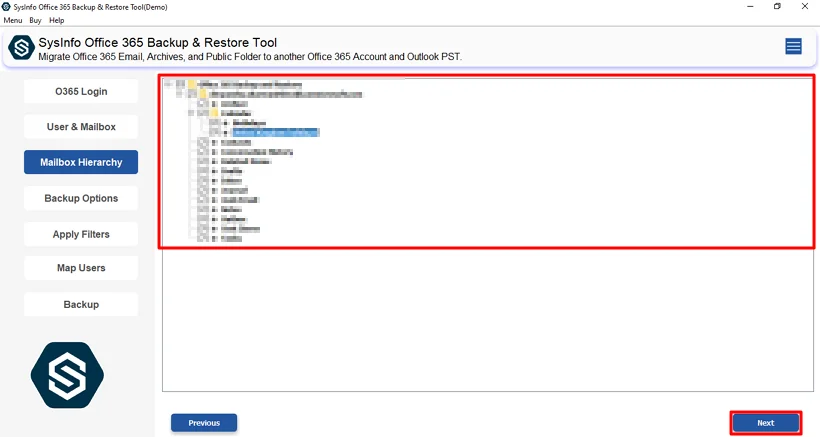Switch to User & Mailbox step
Image resolution: width=820 pixels, height=437 pixels.
click(x=81, y=127)
